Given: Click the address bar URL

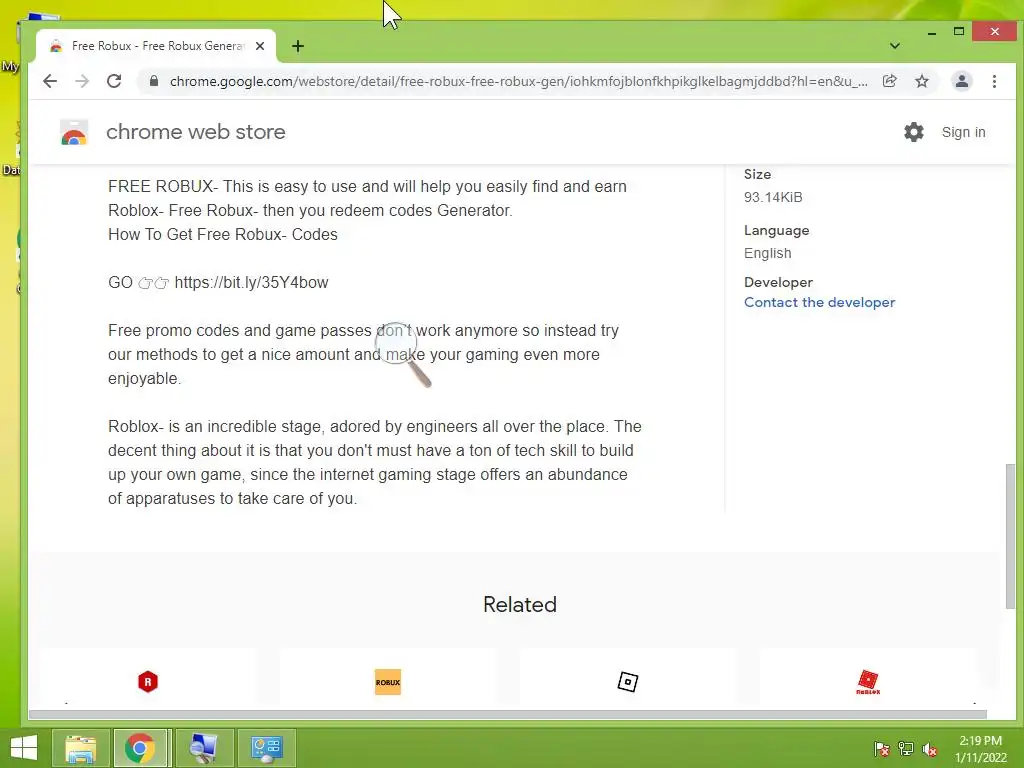Looking at the screenshot, I should [x=519, y=81].
